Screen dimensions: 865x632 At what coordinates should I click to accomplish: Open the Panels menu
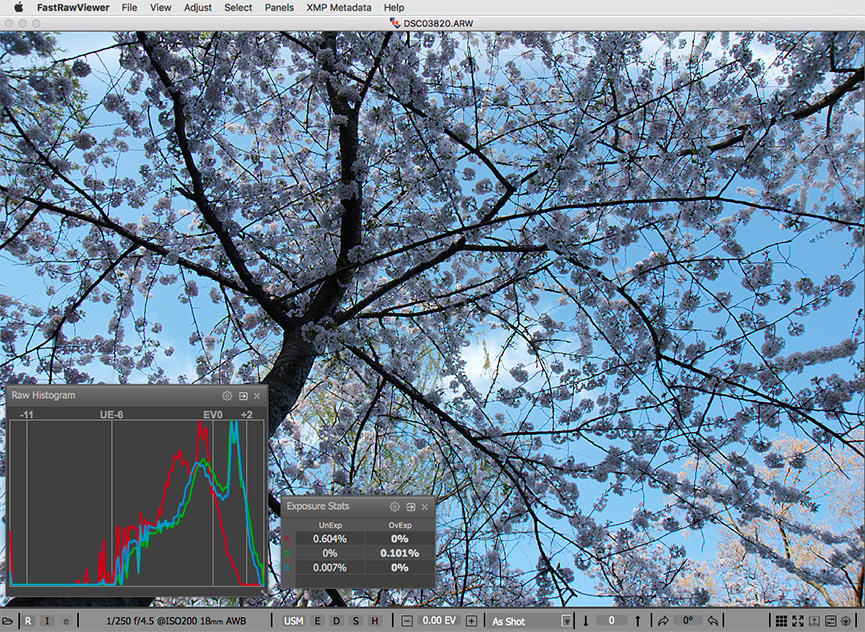(279, 7)
